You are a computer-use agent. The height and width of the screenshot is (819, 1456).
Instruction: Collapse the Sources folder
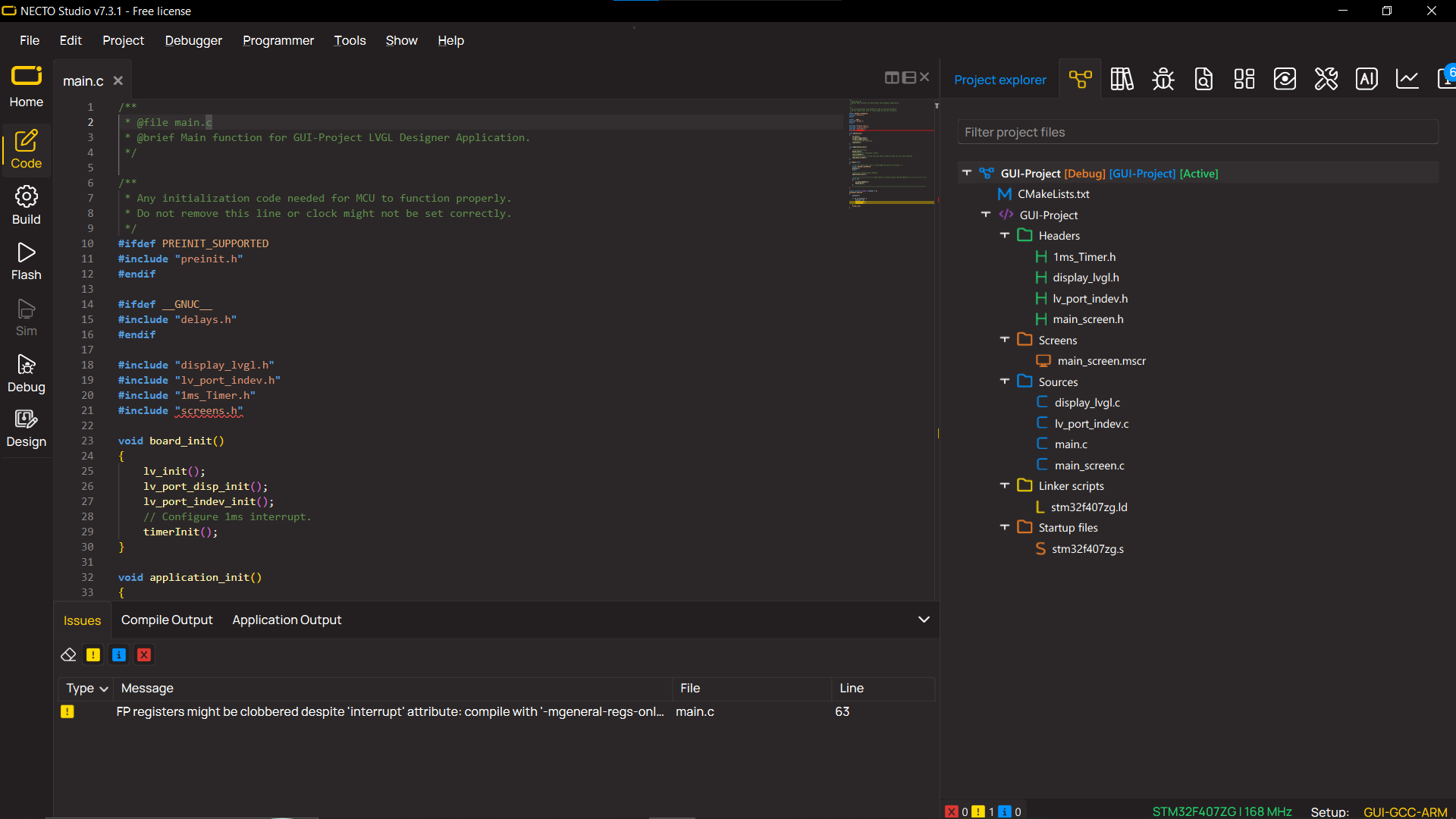1005,381
